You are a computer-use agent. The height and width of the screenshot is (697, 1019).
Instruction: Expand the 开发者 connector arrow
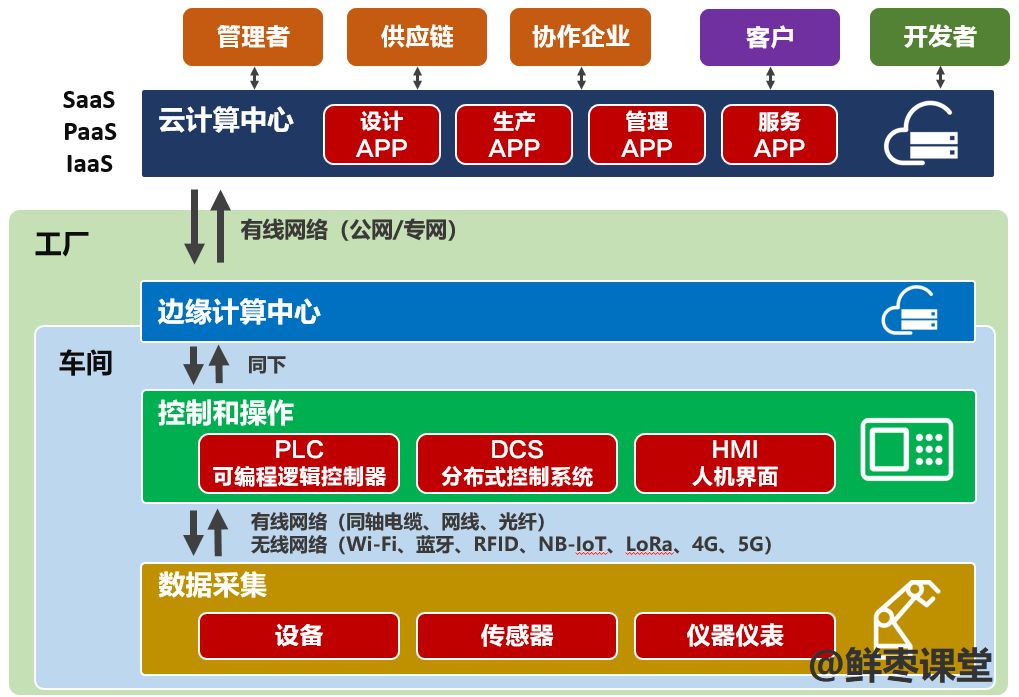[x=936, y=78]
